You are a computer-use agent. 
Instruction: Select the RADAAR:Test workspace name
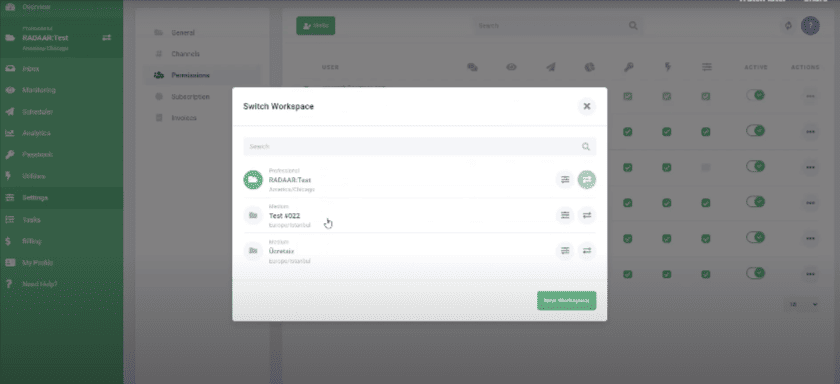[290, 180]
